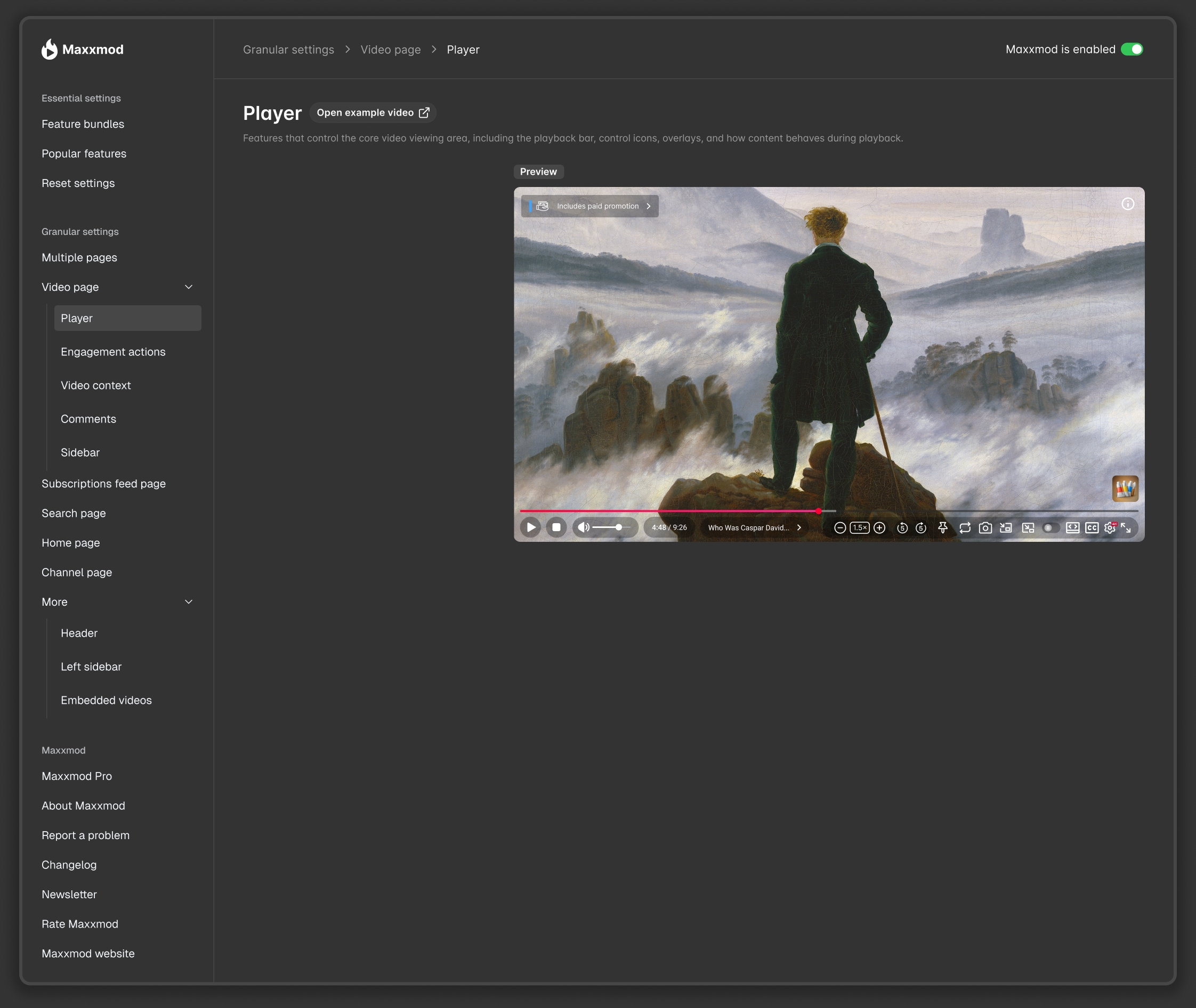Click the 1.5× playback speed indicator
1196x1008 pixels.
pyautogui.click(x=859, y=528)
